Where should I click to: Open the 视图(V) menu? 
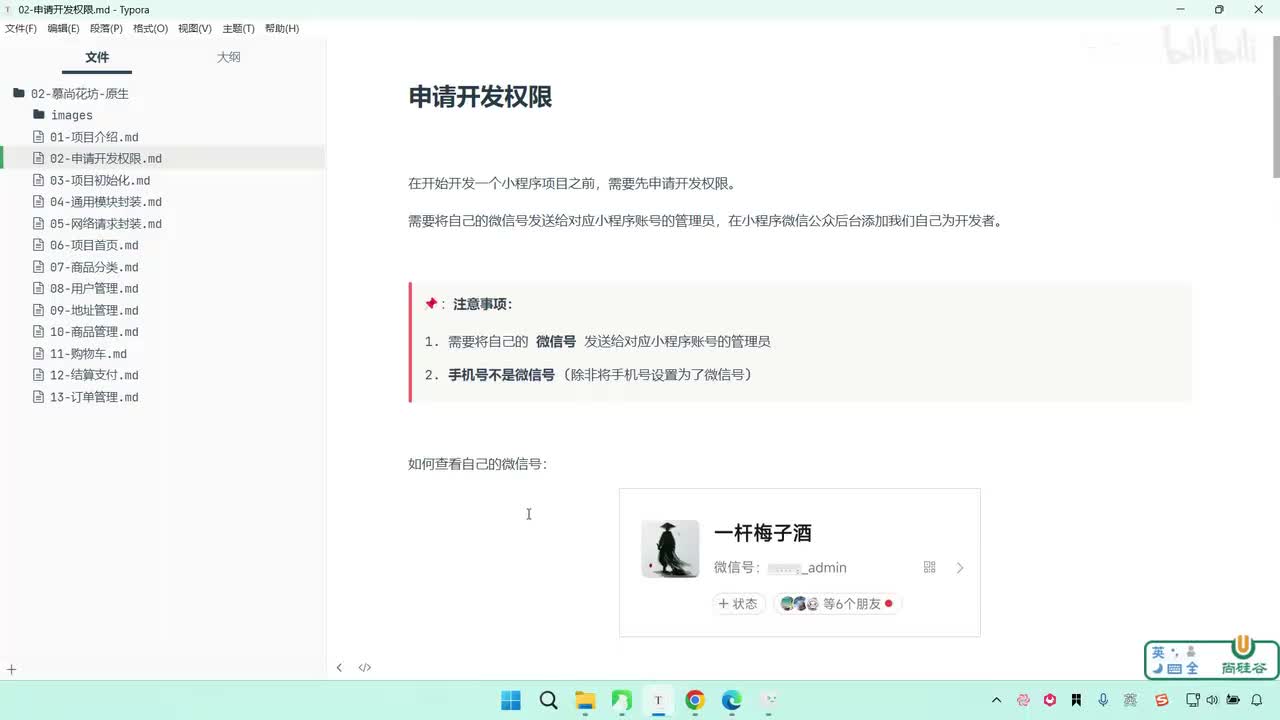[x=194, y=28]
